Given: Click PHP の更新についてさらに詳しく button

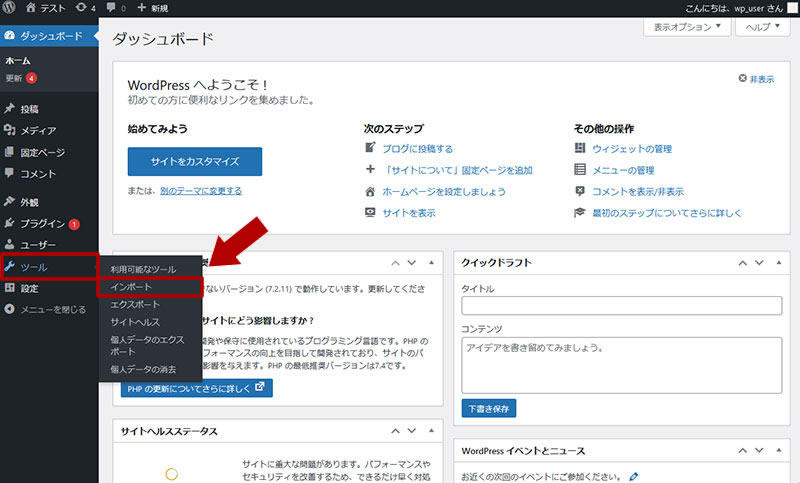Looking at the screenshot, I should pyautogui.click(x=196, y=388).
